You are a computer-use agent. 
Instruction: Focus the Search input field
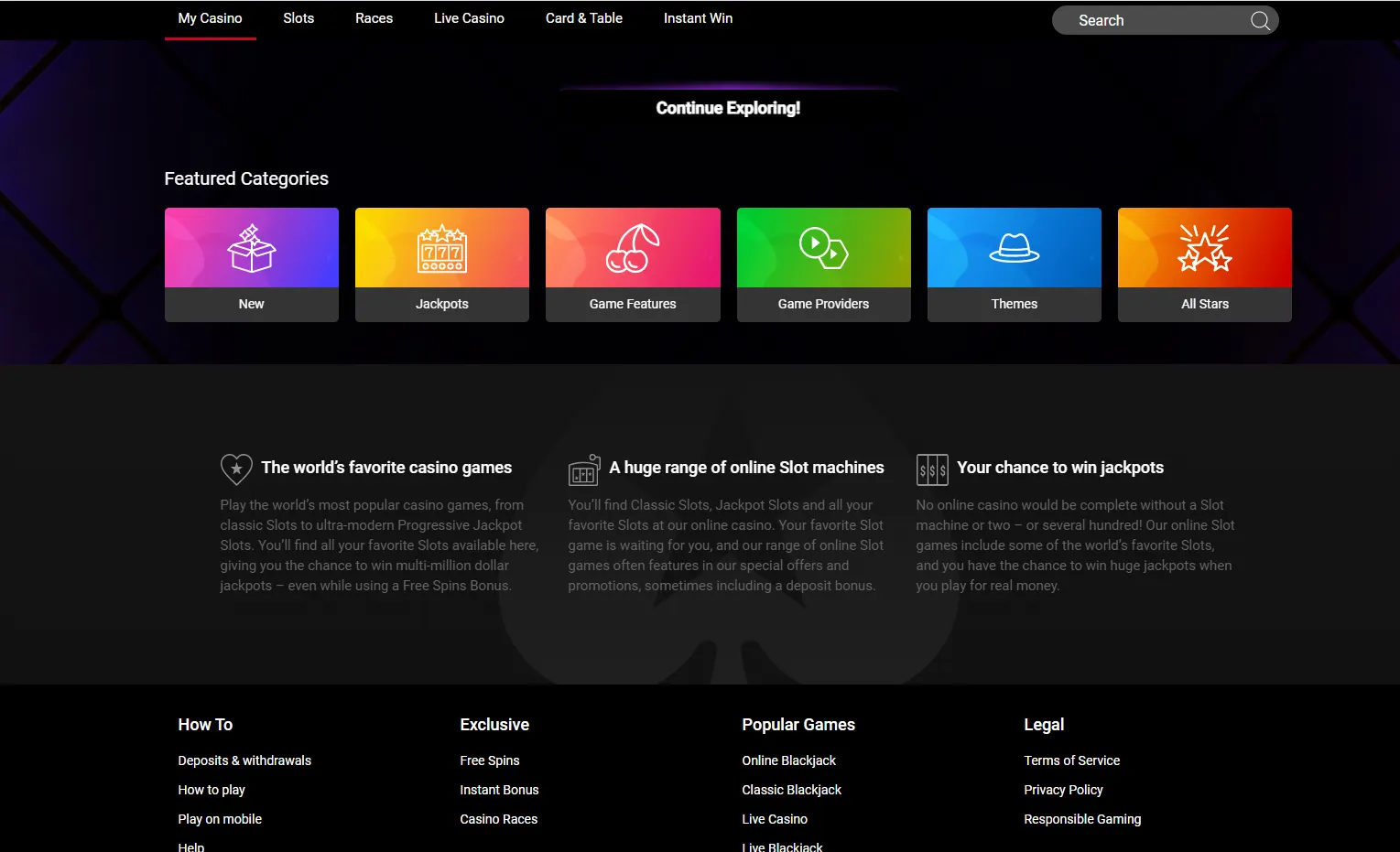pos(1154,20)
